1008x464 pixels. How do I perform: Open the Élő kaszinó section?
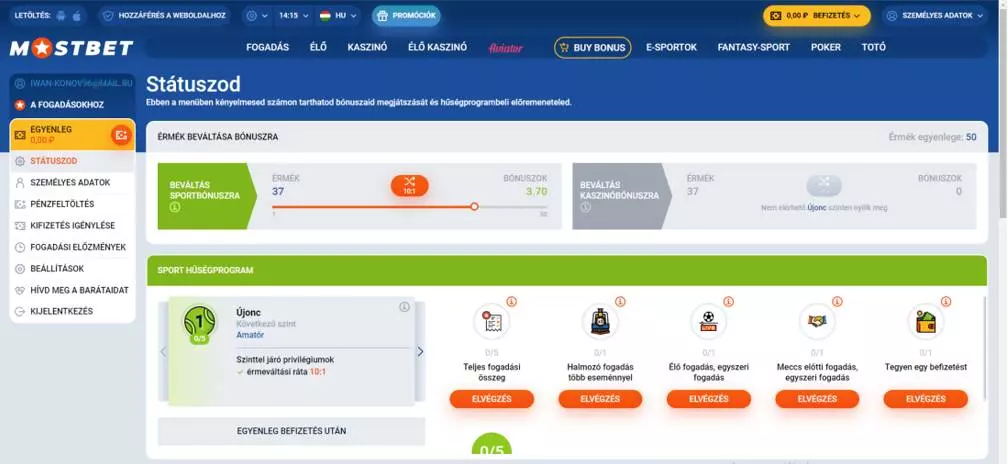(x=437, y=47)
